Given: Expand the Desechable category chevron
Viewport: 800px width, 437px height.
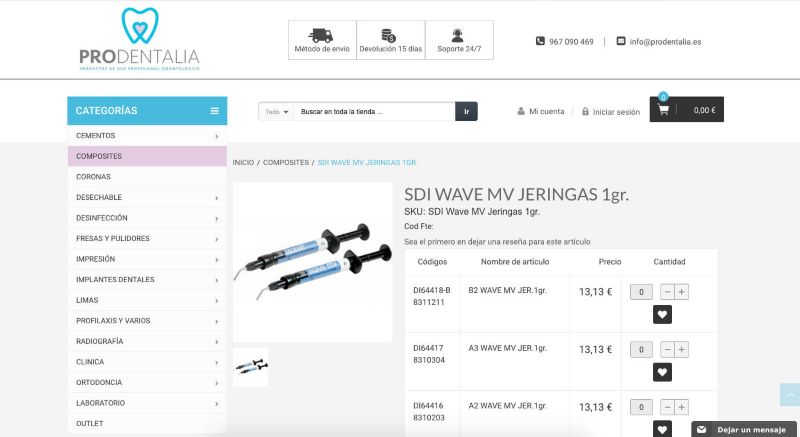Looking at the screenshot, I should coord(217,198).
